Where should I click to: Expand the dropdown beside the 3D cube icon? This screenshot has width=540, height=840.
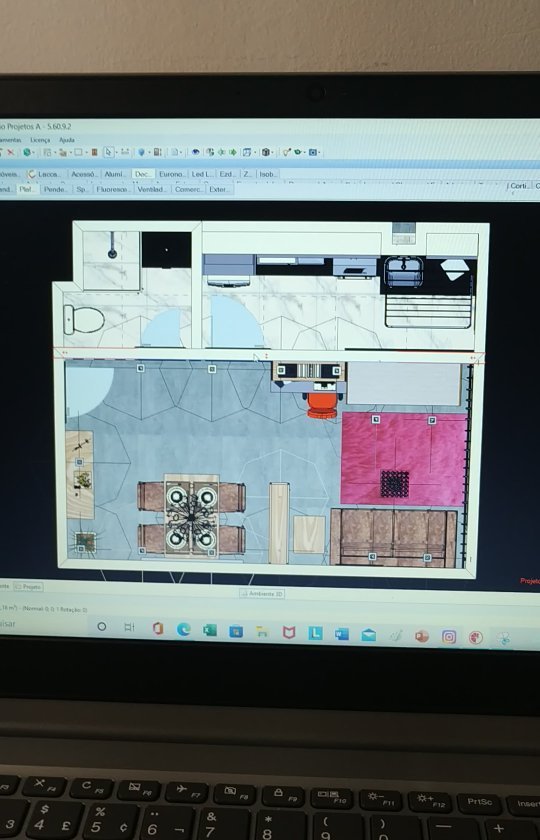tap(272, 153)
